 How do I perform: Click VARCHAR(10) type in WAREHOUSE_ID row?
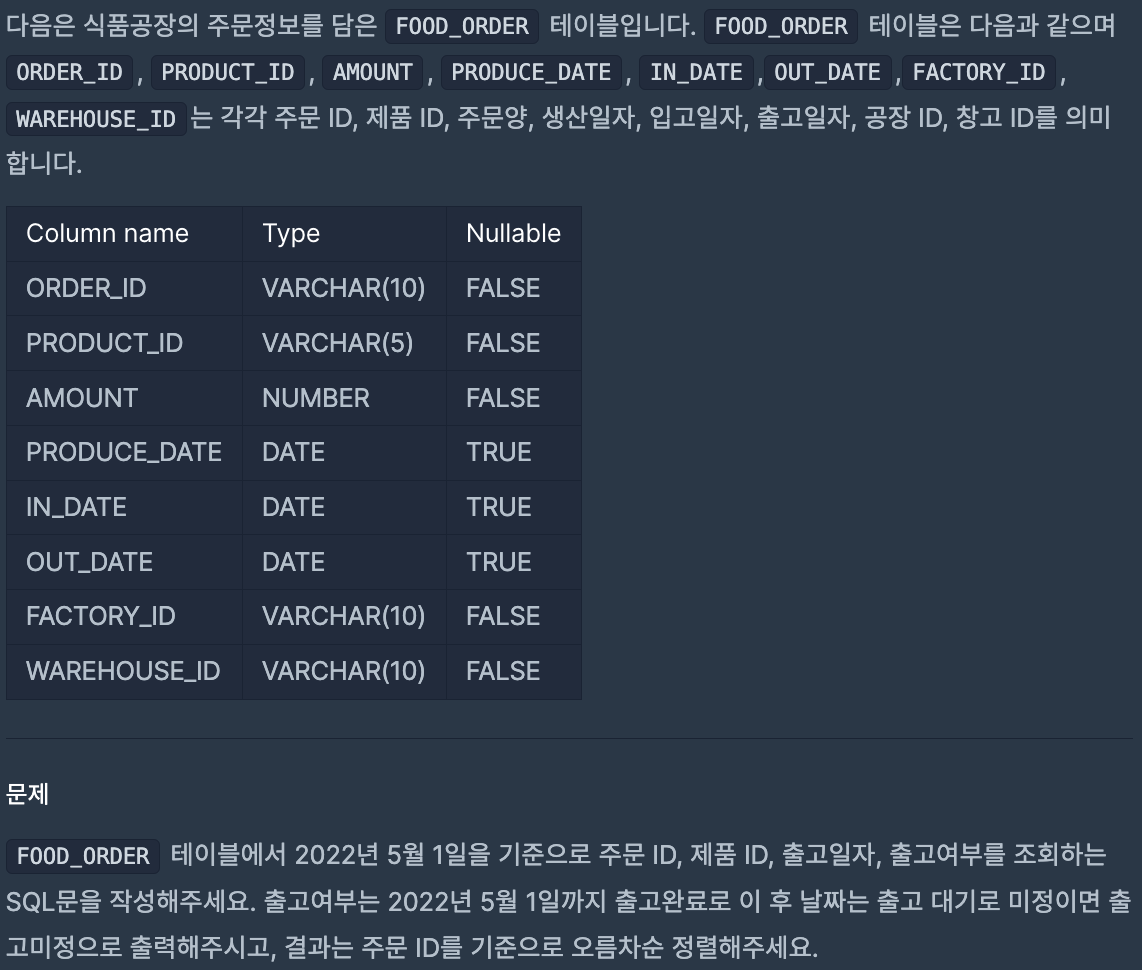[344, 671]
